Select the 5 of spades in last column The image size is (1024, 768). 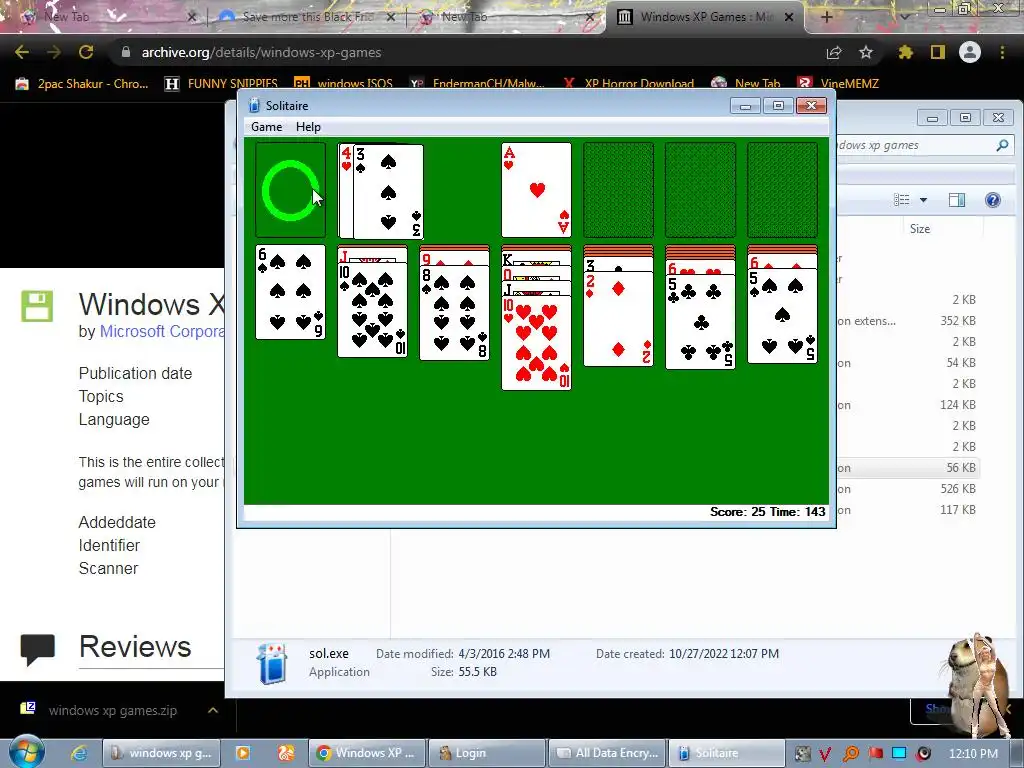782,316
